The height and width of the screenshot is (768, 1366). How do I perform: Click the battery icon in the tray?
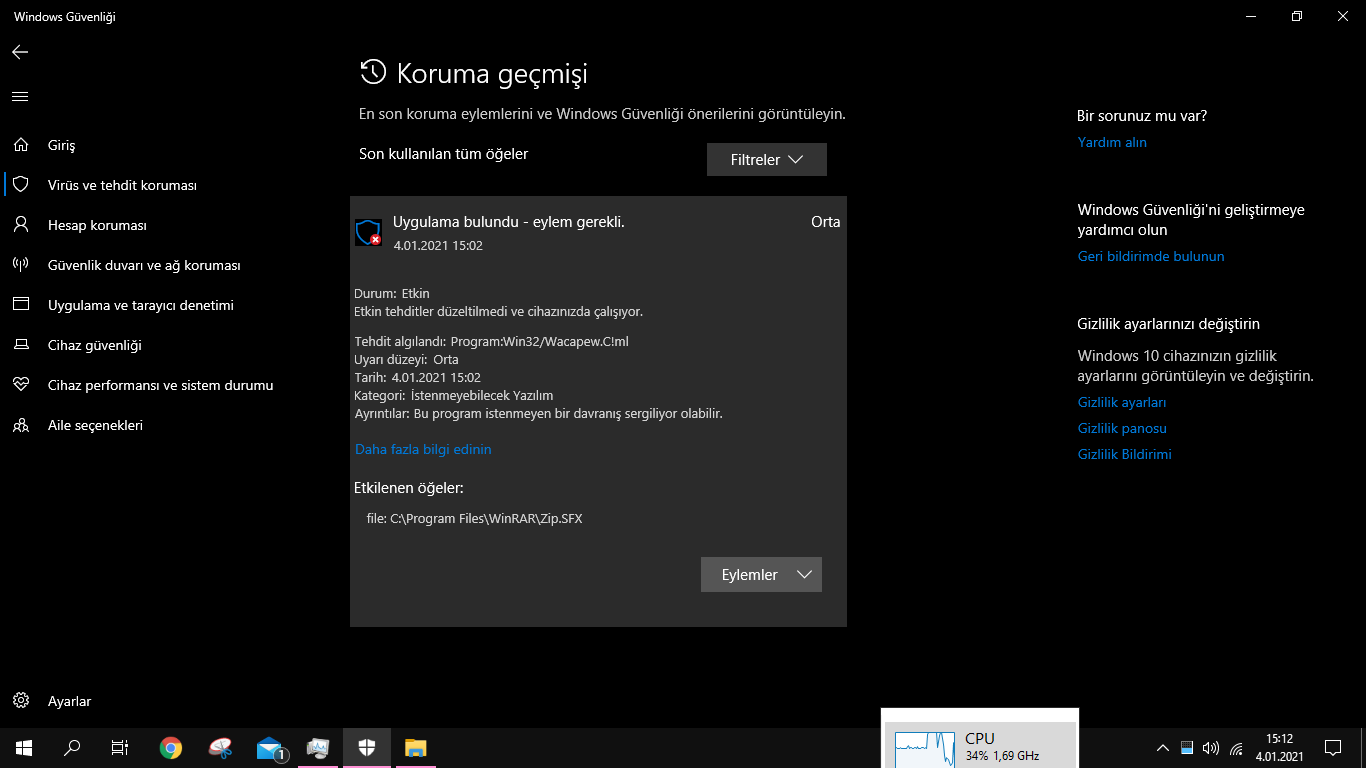(x=1187, y=748)
